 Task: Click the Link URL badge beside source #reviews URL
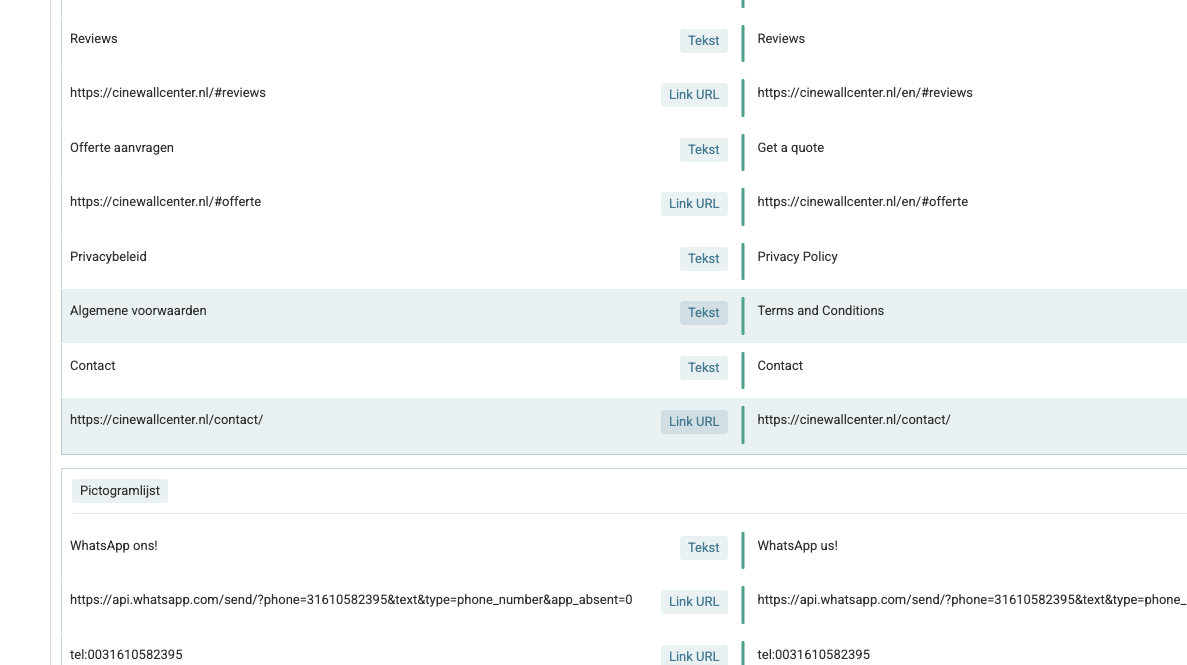(x=694, y=95)
